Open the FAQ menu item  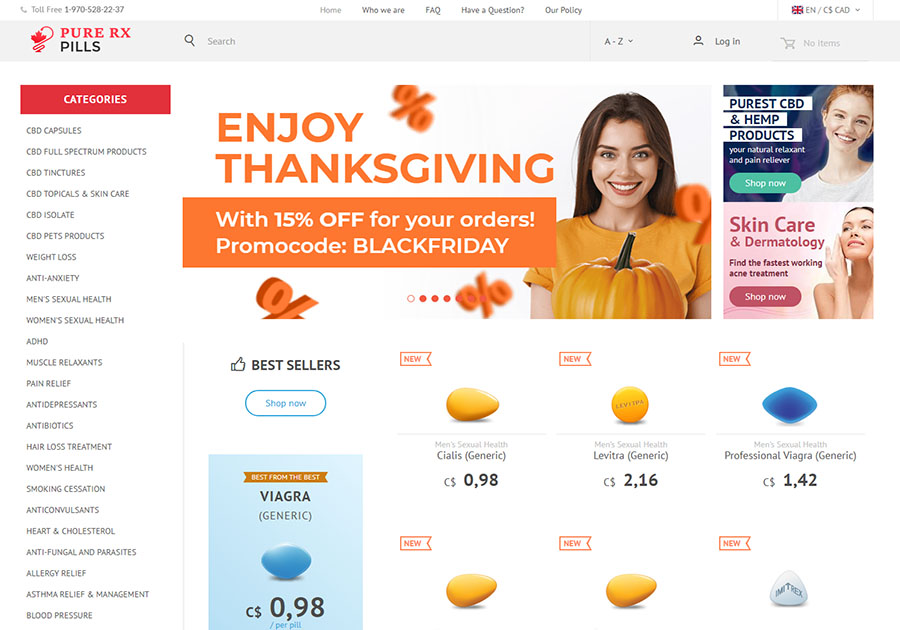tap(433, 10)
